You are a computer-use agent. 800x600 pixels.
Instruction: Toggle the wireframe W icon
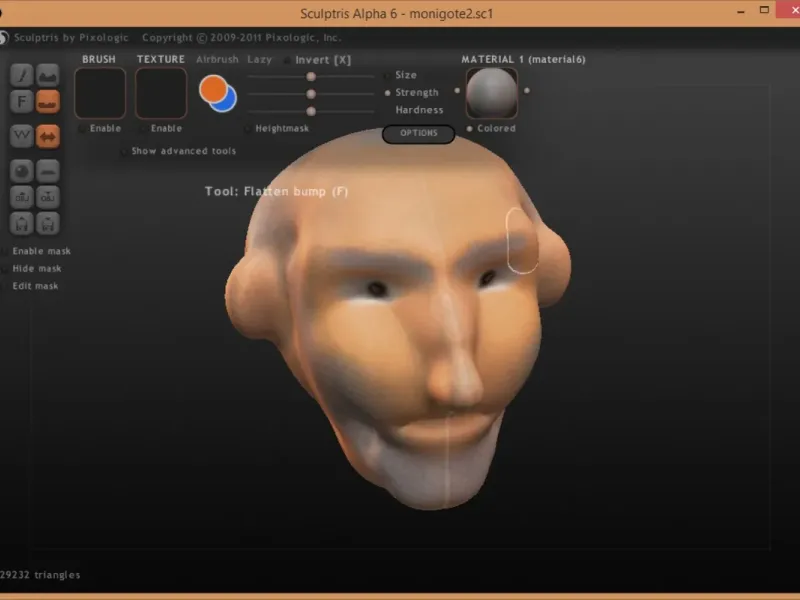pos(21,135)
